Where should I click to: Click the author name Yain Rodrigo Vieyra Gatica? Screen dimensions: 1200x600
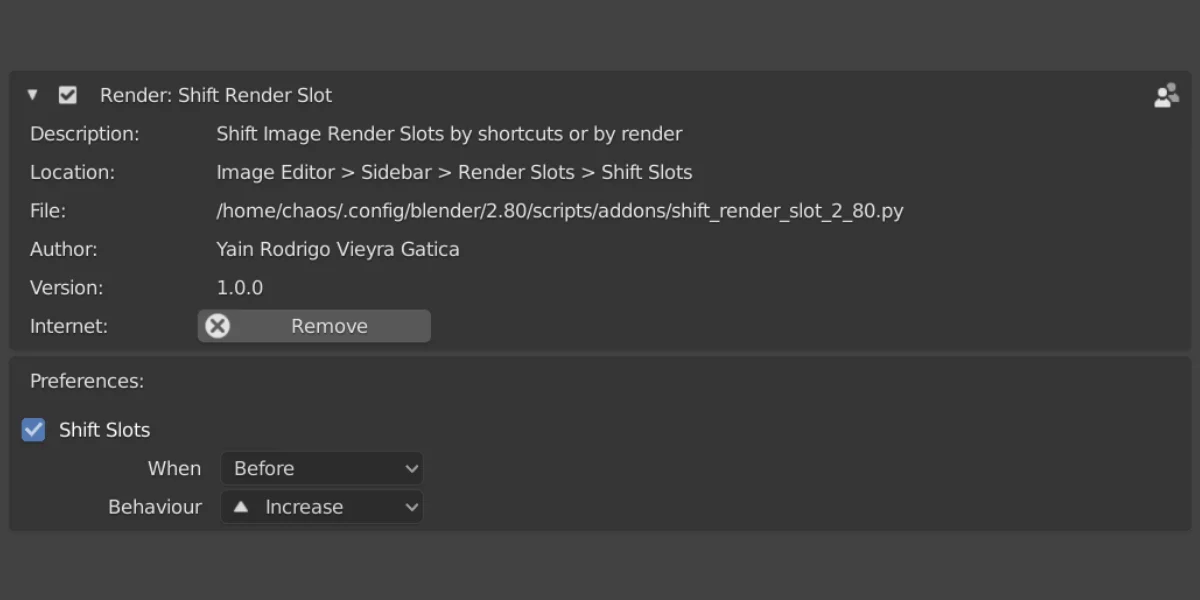[x=337, y=249]
